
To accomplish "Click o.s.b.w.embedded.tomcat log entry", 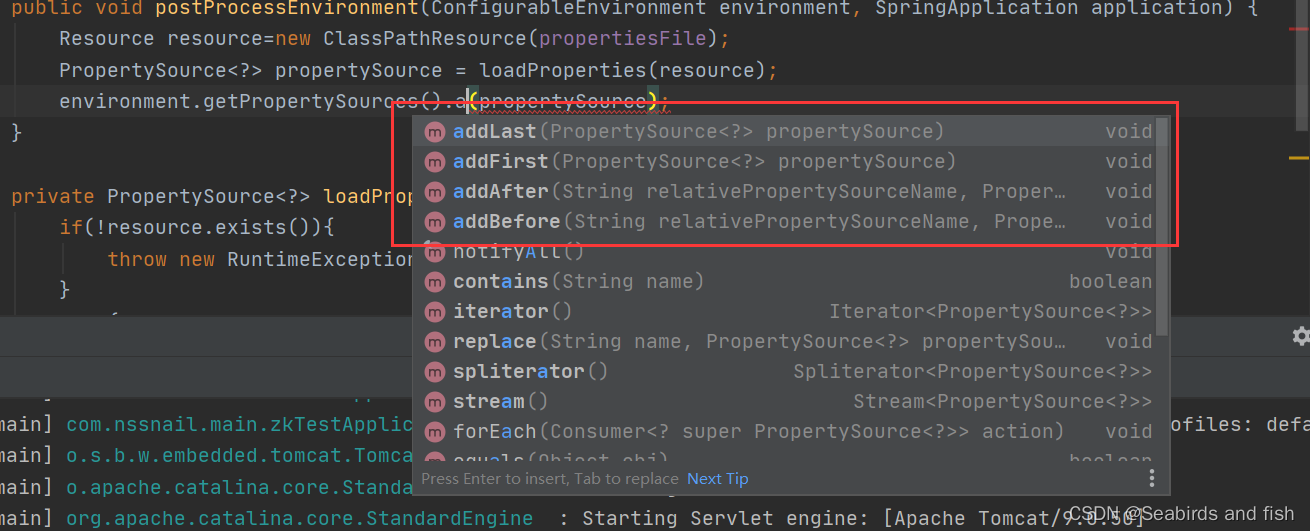I will [239, 456].
